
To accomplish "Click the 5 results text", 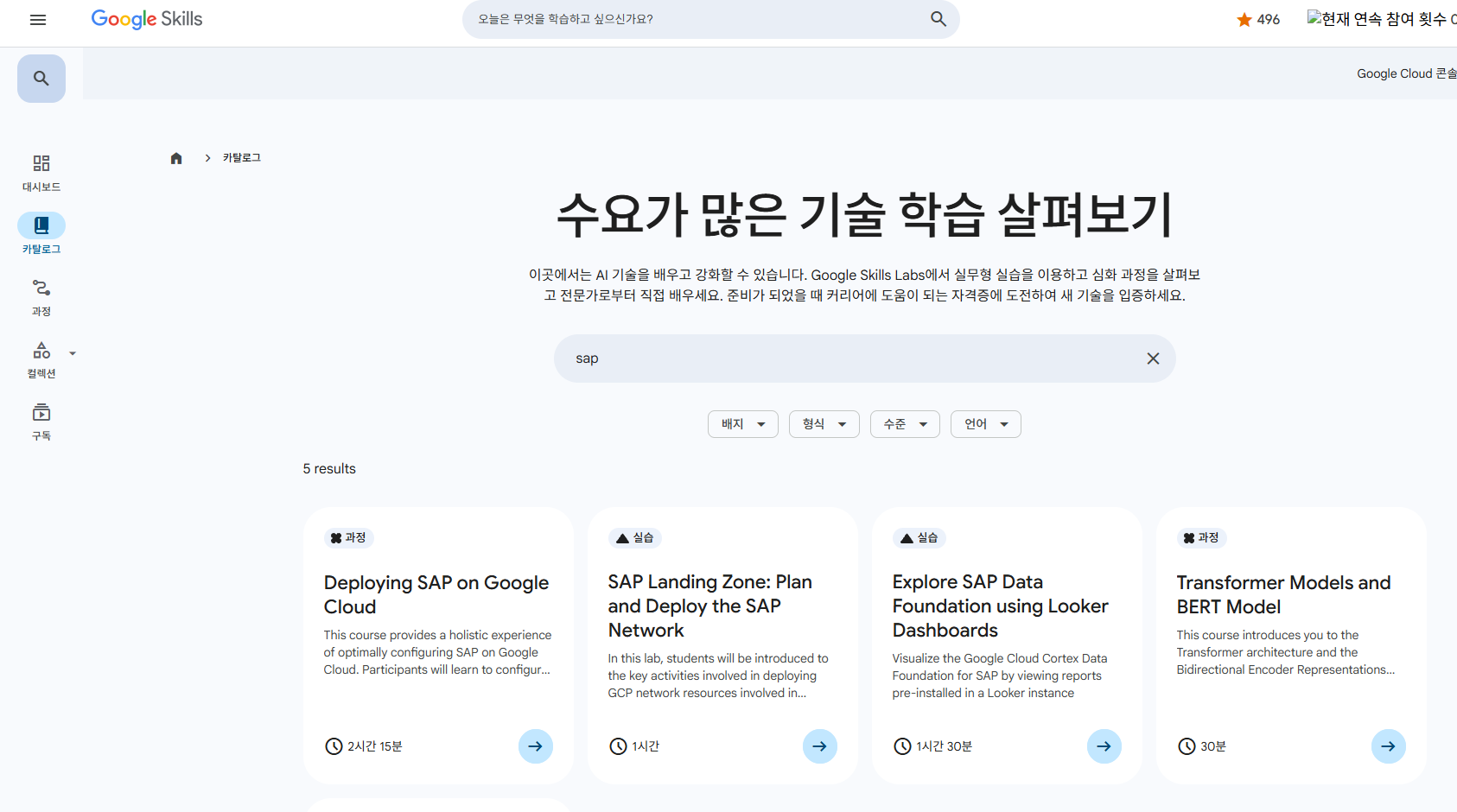I will point(329,469).
